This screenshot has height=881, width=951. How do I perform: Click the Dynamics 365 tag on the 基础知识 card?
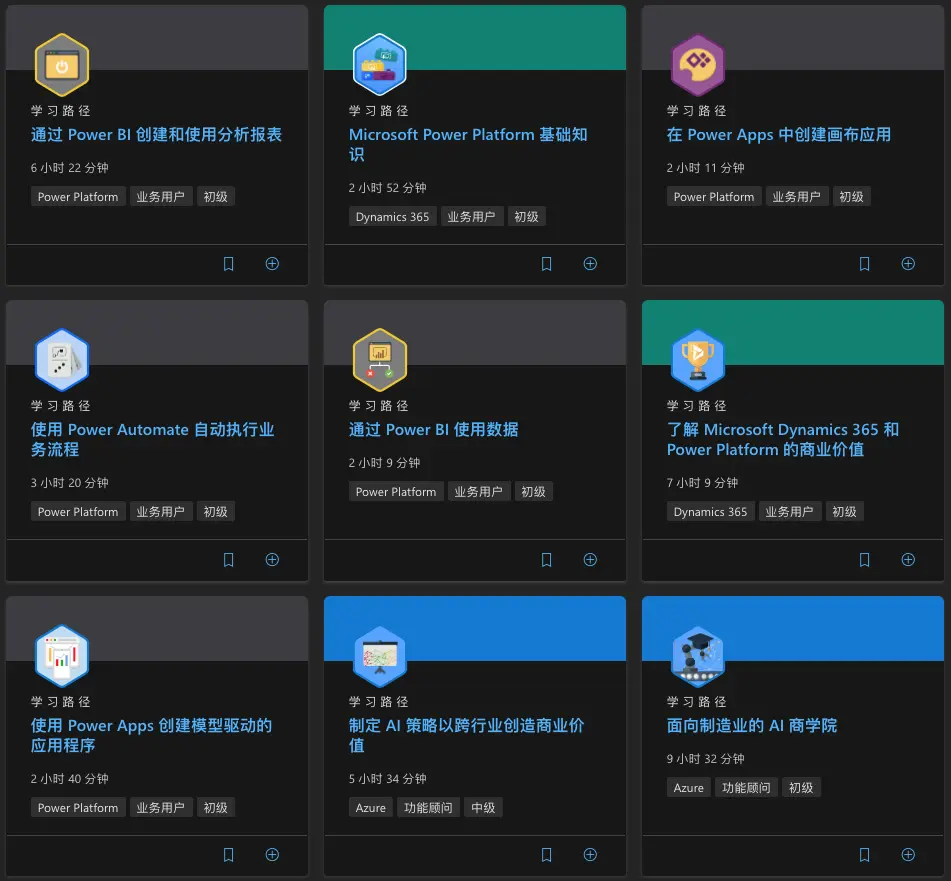pos(392,217)
